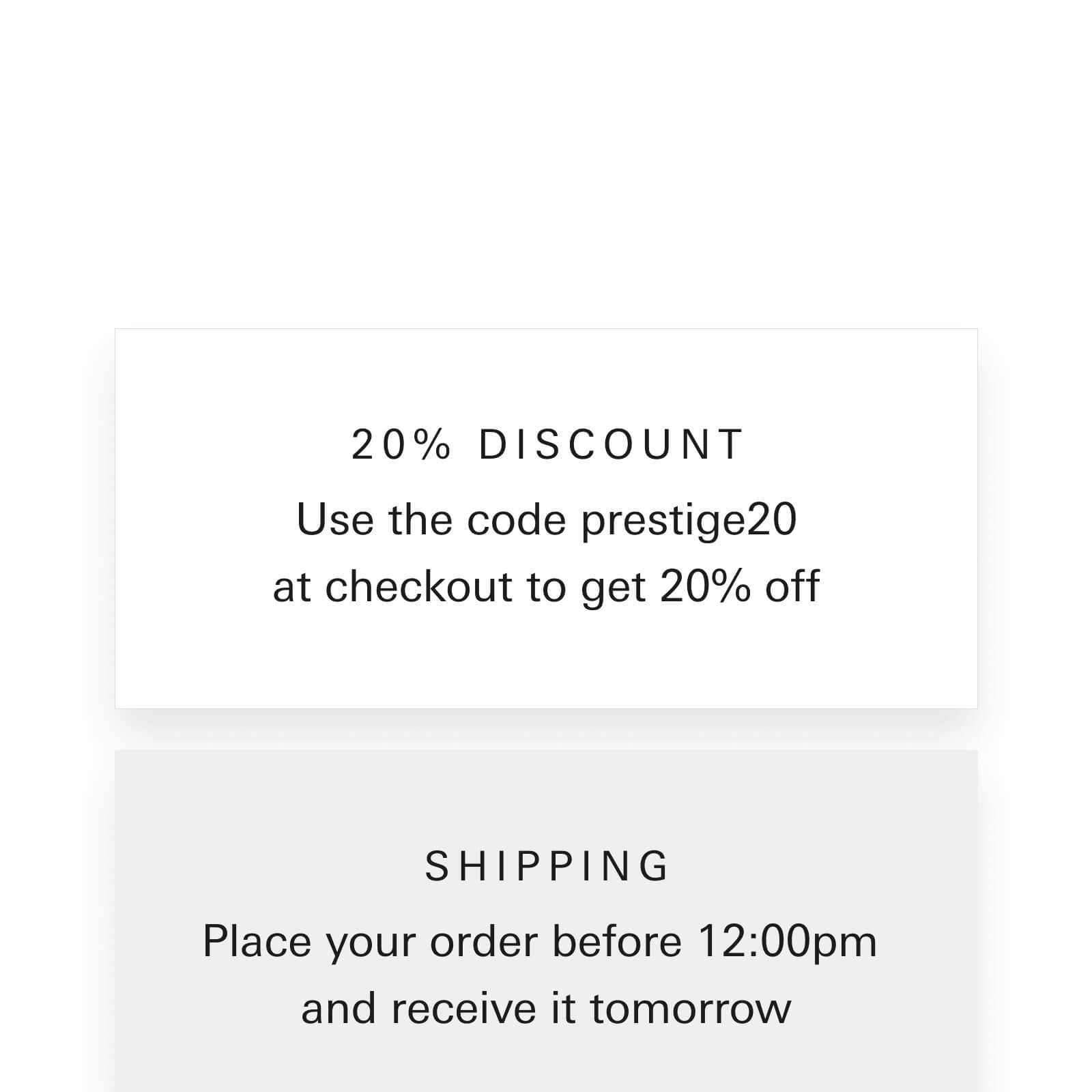Select the promo code word prestige20

[689, 521]
